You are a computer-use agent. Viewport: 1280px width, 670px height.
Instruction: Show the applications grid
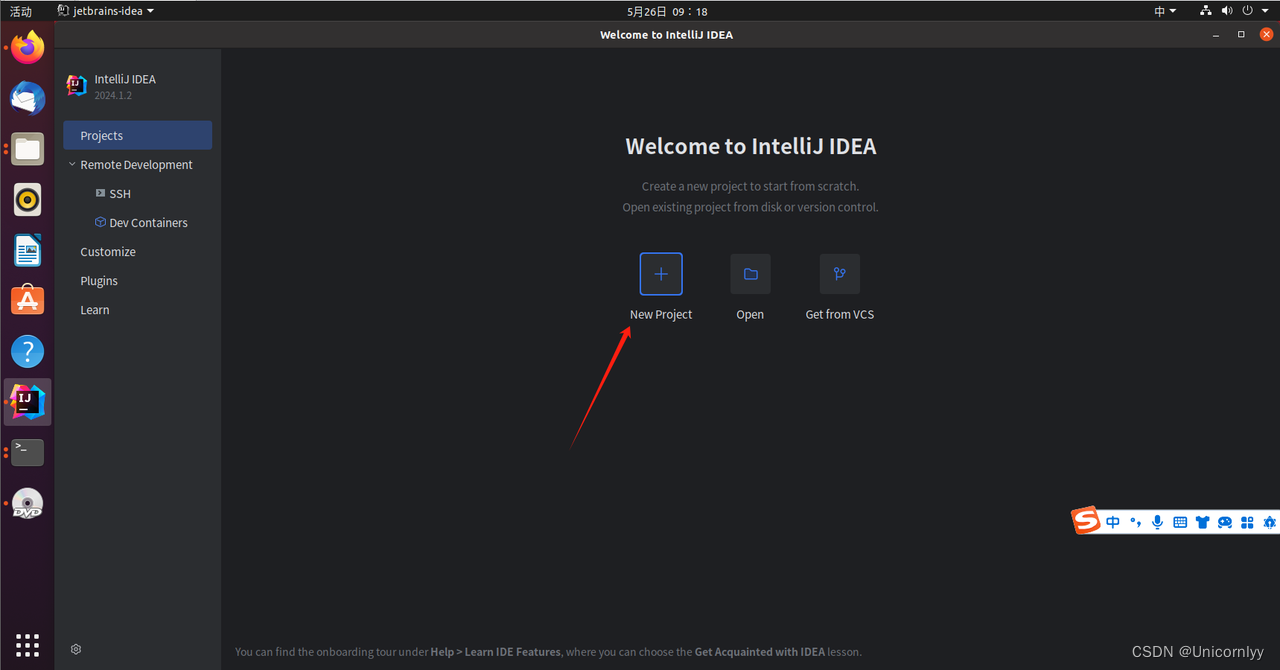(x=28, y=644)
